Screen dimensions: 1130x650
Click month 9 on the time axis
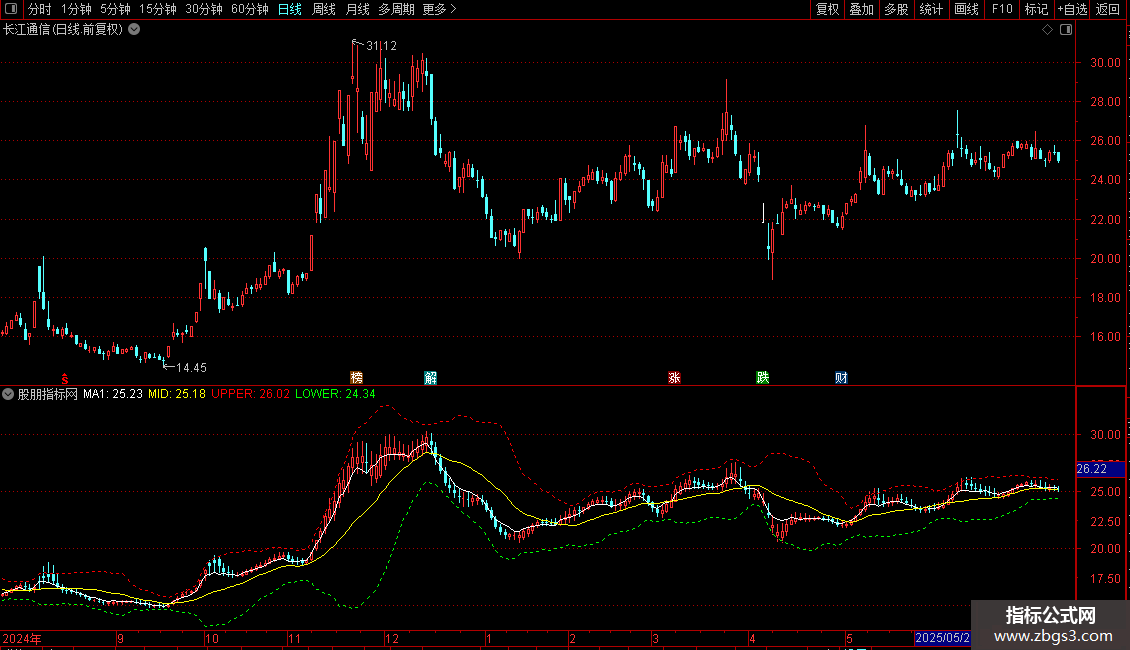pos(120,638)
